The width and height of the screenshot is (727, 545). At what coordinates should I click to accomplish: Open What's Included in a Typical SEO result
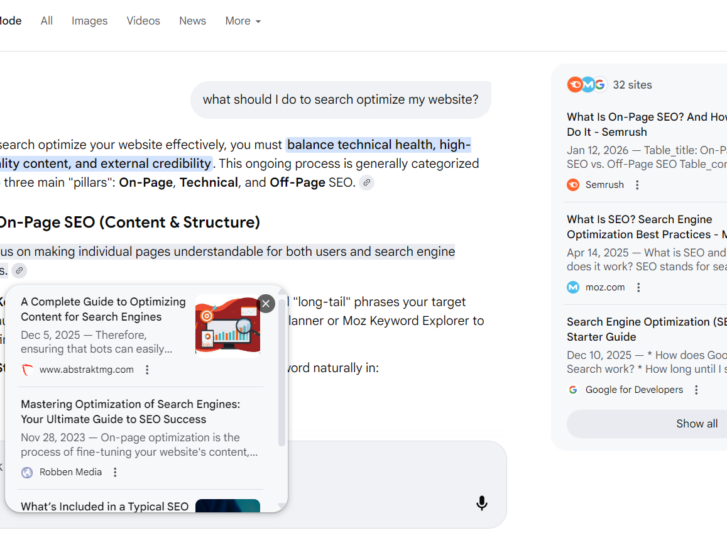point(104,507)
